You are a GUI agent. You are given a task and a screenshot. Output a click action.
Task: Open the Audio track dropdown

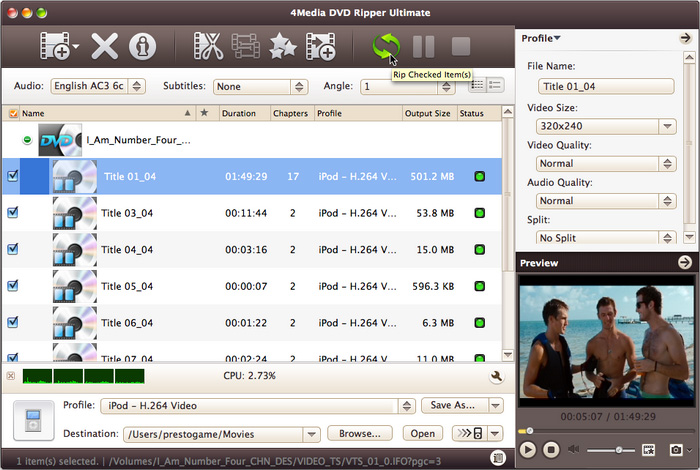point(98,87)
